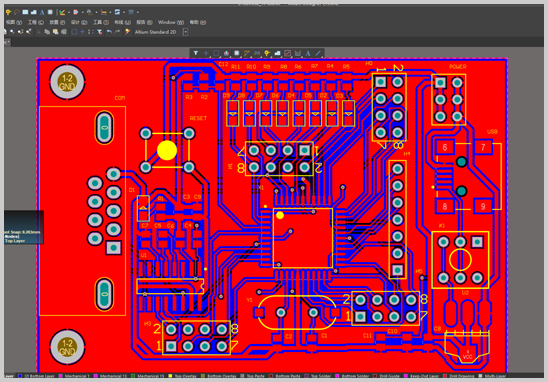This screenshot has width=548, height=382.
Task: Click the yellow place via icon in floating toolbar
Action: 267,53
